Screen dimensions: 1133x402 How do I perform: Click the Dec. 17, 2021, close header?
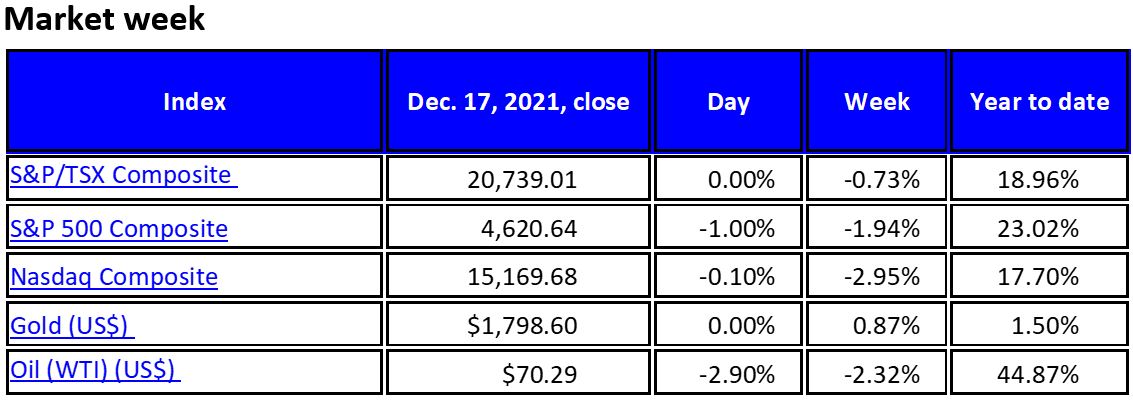click(518, 101)
